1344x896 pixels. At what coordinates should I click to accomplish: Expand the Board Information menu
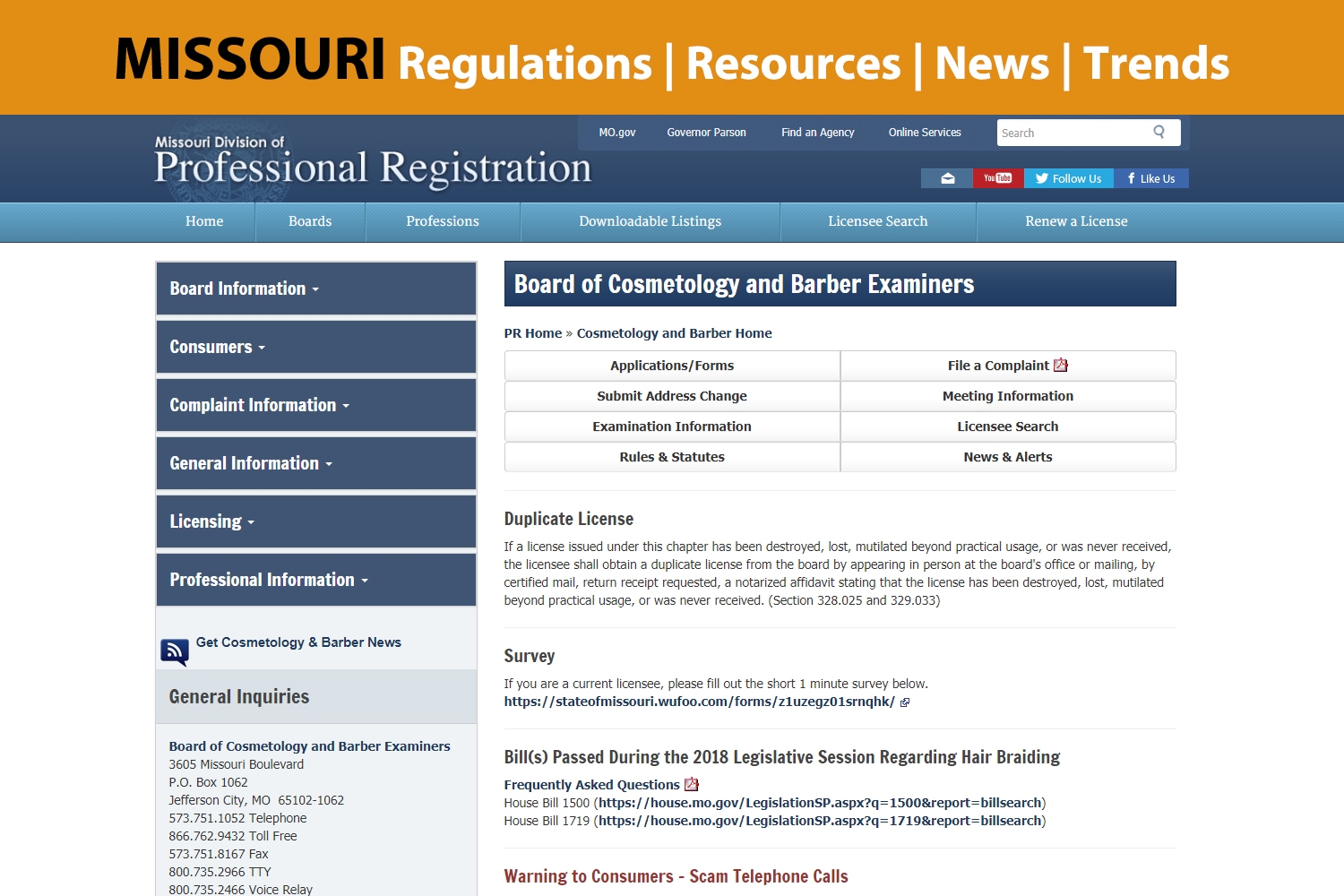coord(316,289)
